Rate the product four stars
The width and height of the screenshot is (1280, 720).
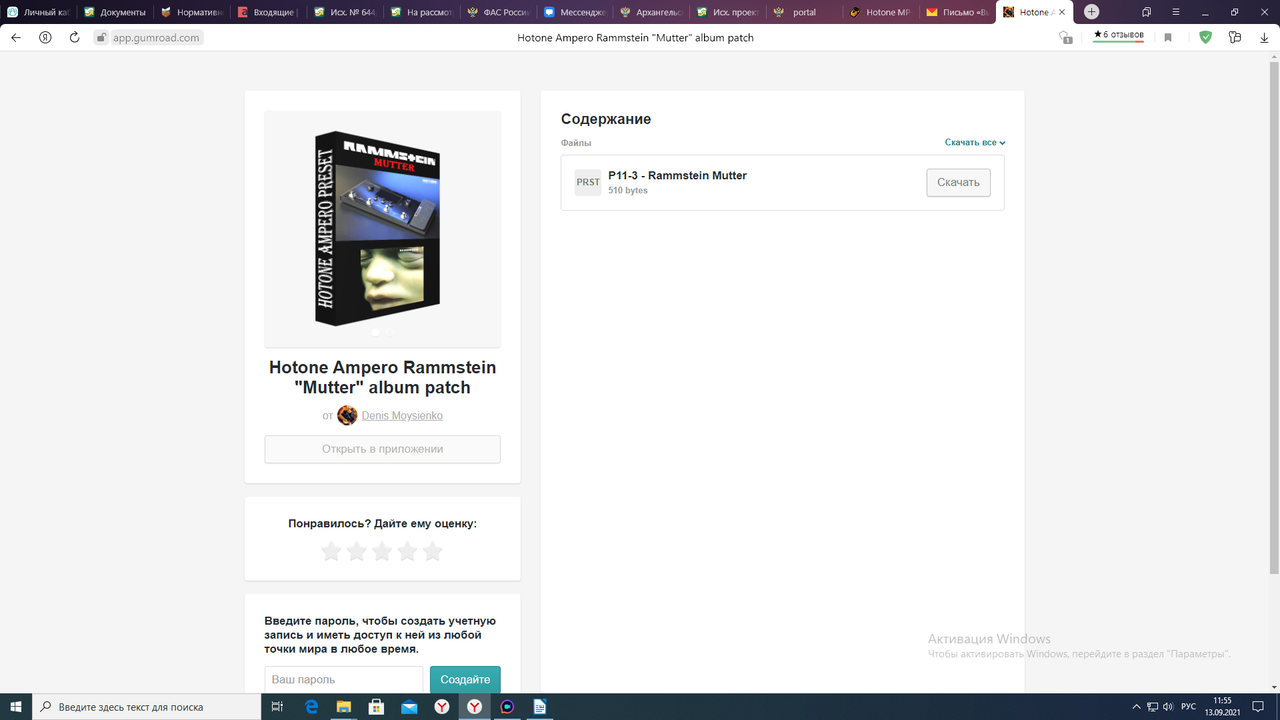click(407, 551)
